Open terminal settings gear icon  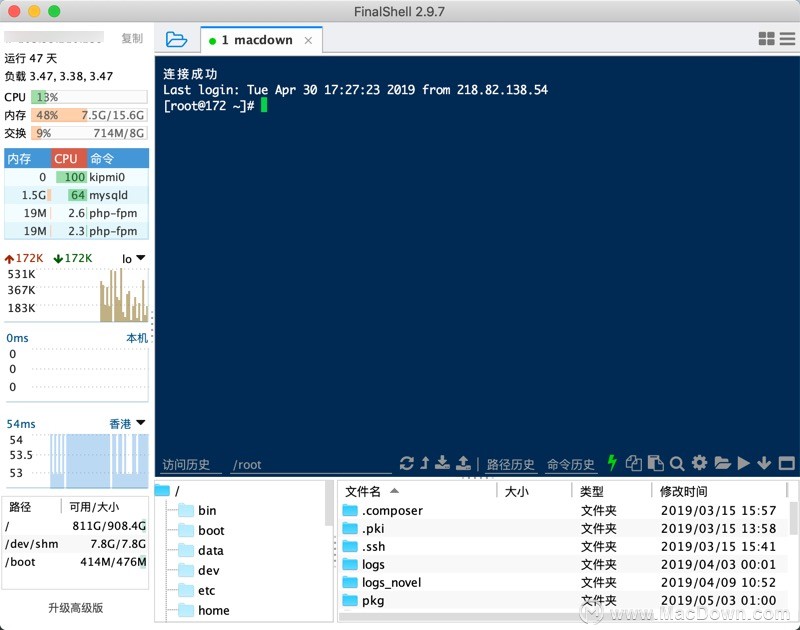pos(699,463)
